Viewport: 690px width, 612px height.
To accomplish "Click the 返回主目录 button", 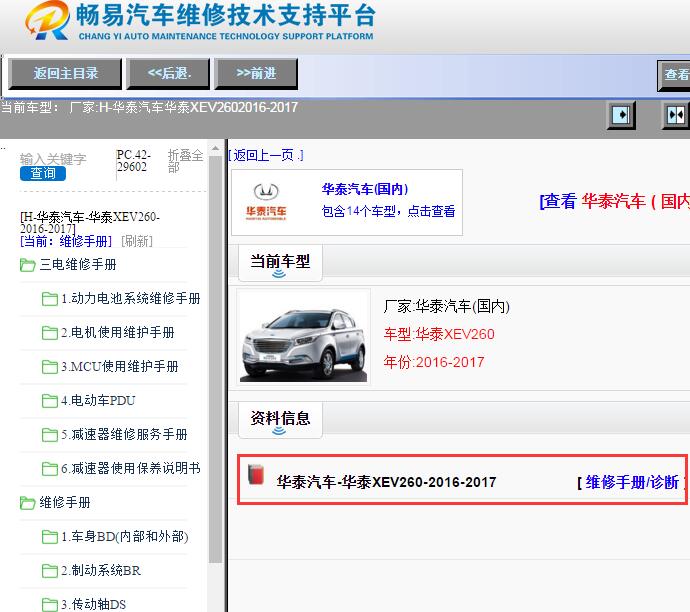I will [x=65, y=73].
